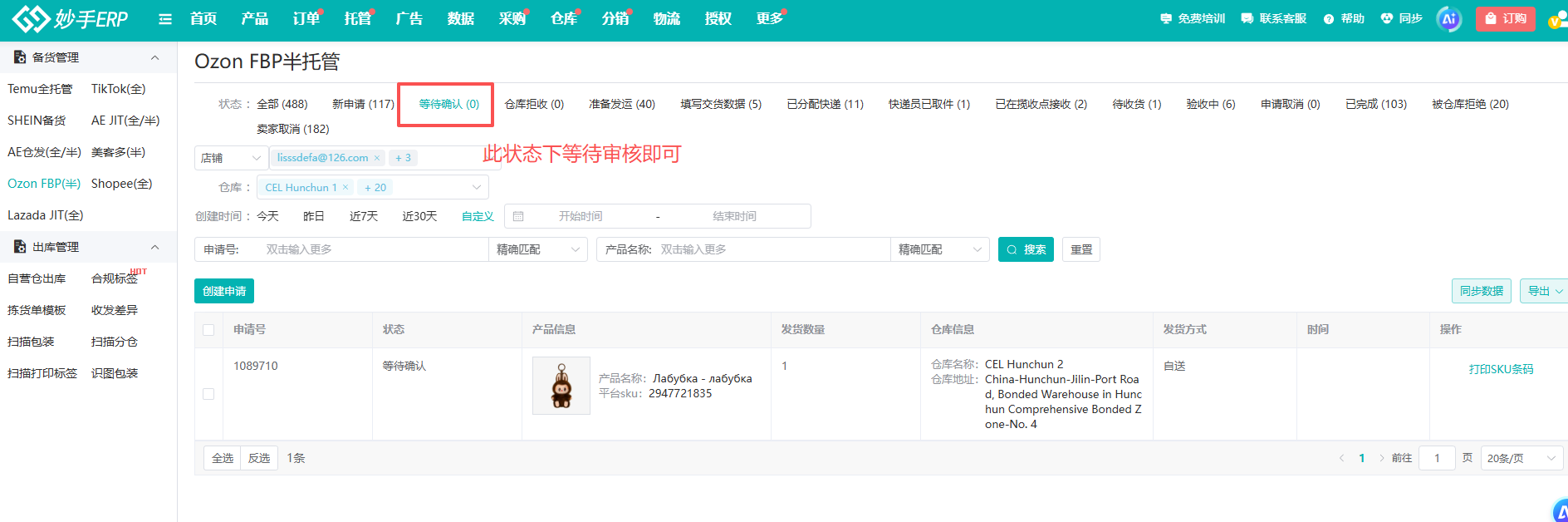Viewport: 1568px width, 522px height.
Task: Open TikTok(全) in sidebar
Action: click(x=119, y=89)
